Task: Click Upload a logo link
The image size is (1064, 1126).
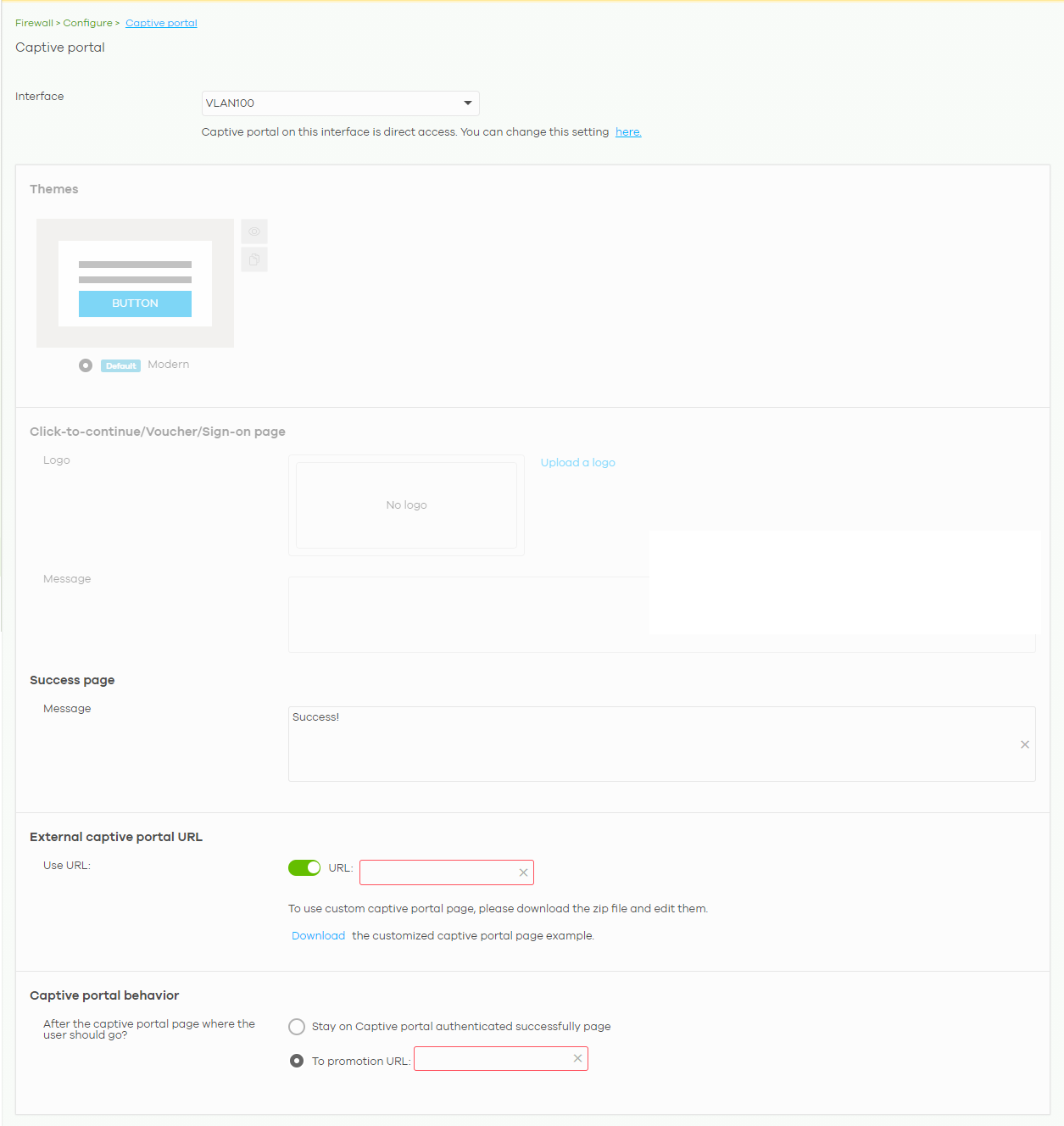Action: click(578, 462)
